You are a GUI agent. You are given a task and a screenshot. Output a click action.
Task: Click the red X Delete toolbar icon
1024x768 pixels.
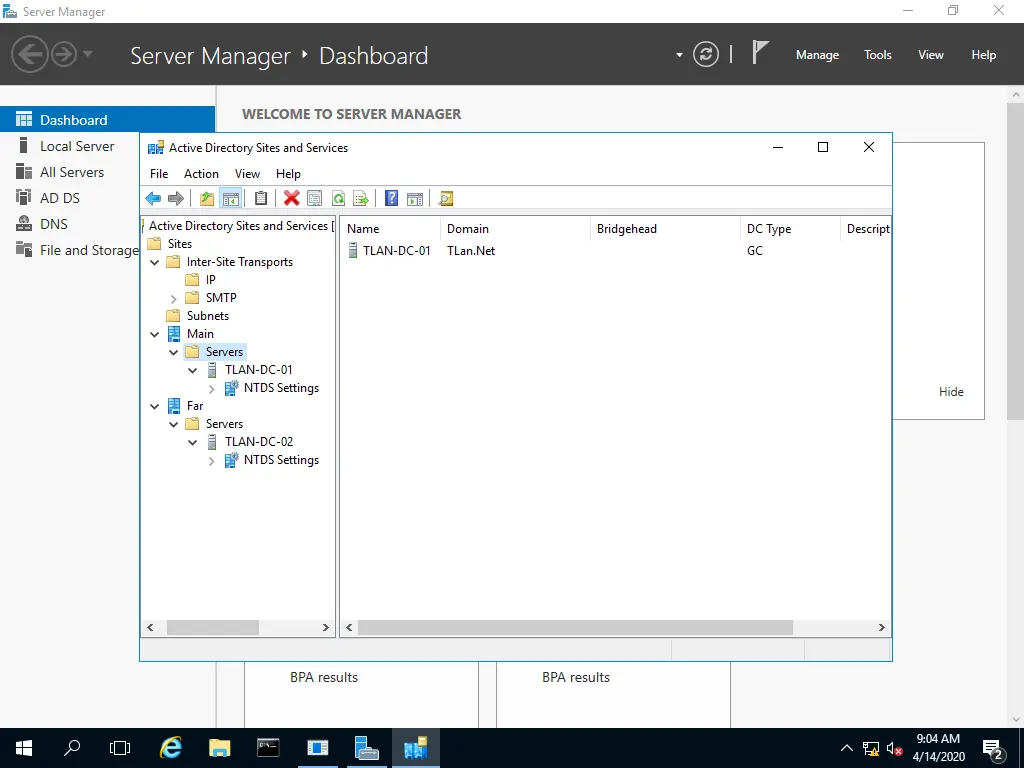pos(291,199)
